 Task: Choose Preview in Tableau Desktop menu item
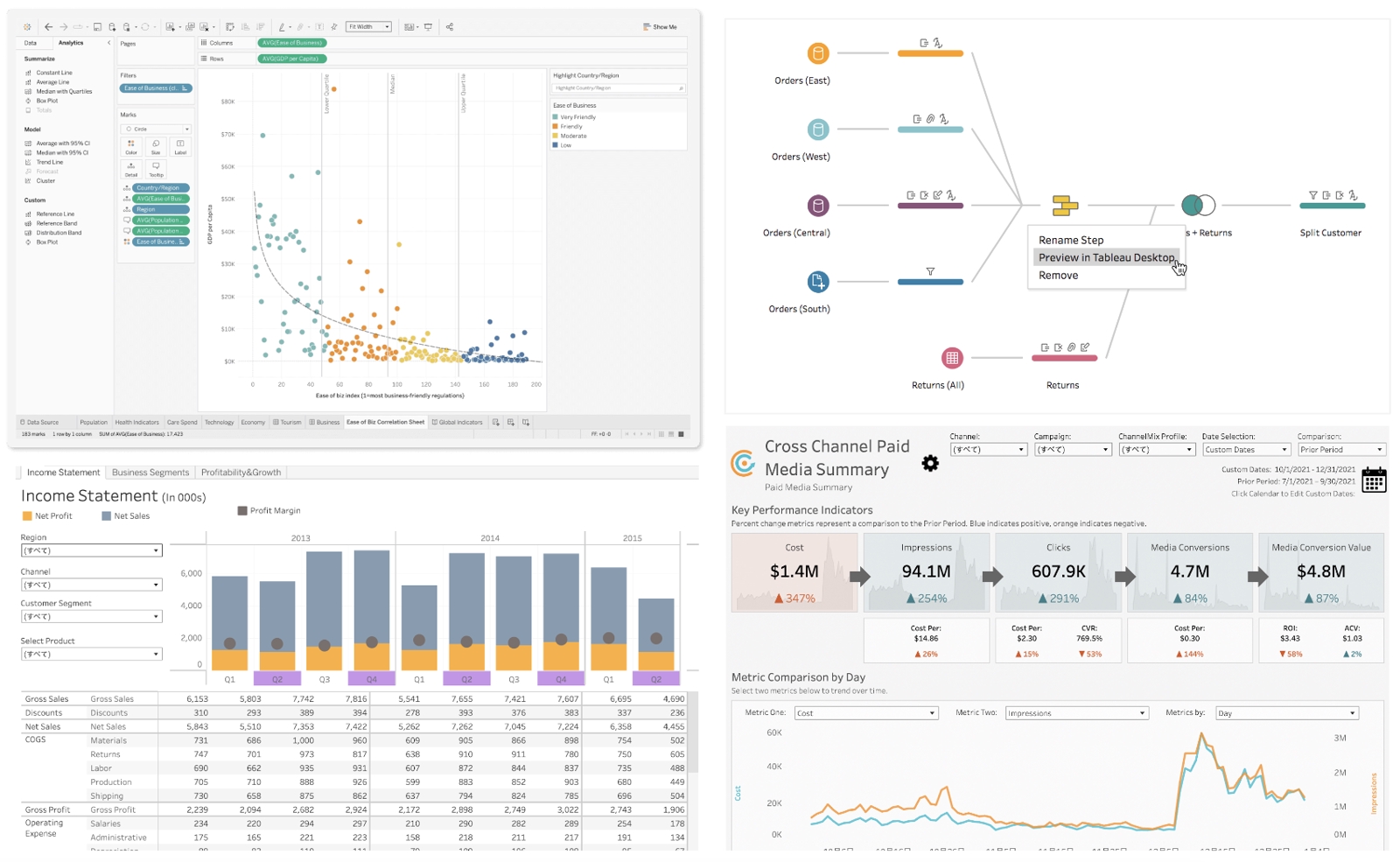pos(1106,257)
